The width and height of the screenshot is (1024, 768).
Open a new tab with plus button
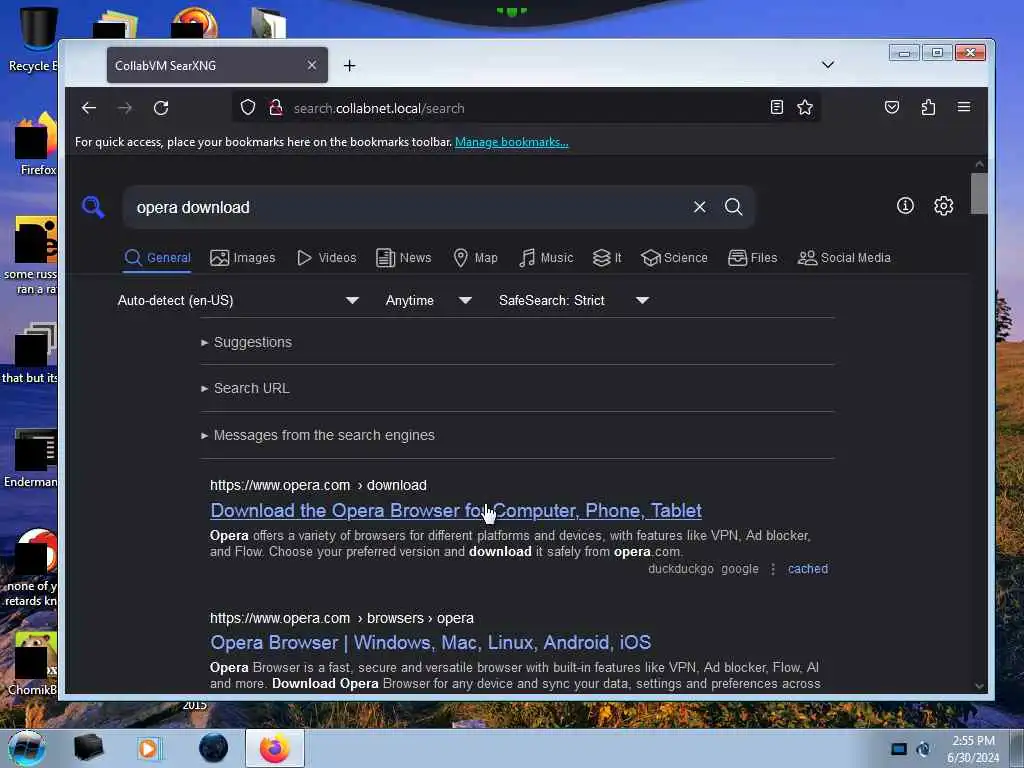(349, 65)
